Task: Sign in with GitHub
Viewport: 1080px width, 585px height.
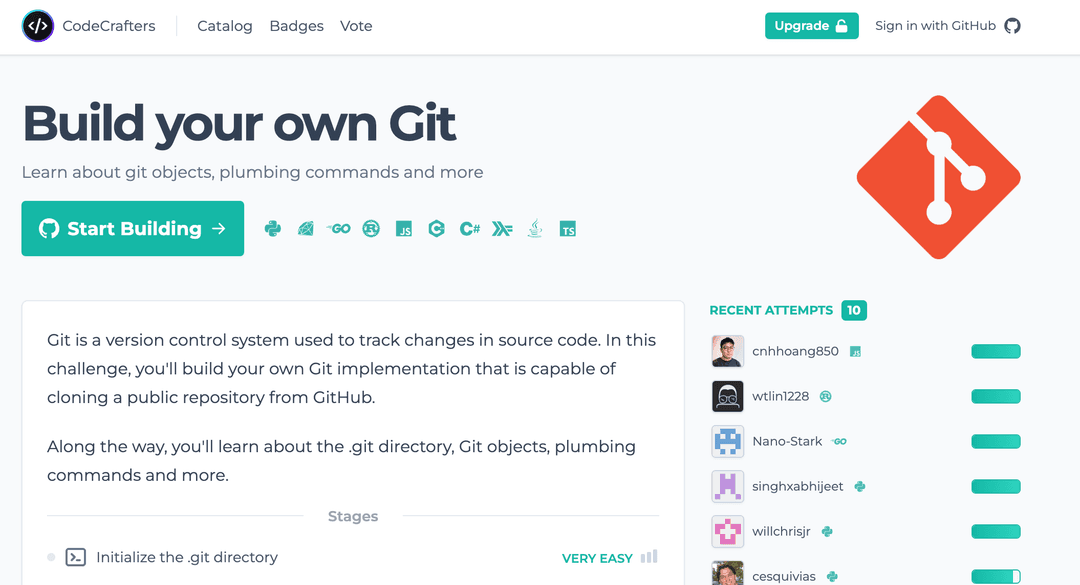Action: point(947,26)
